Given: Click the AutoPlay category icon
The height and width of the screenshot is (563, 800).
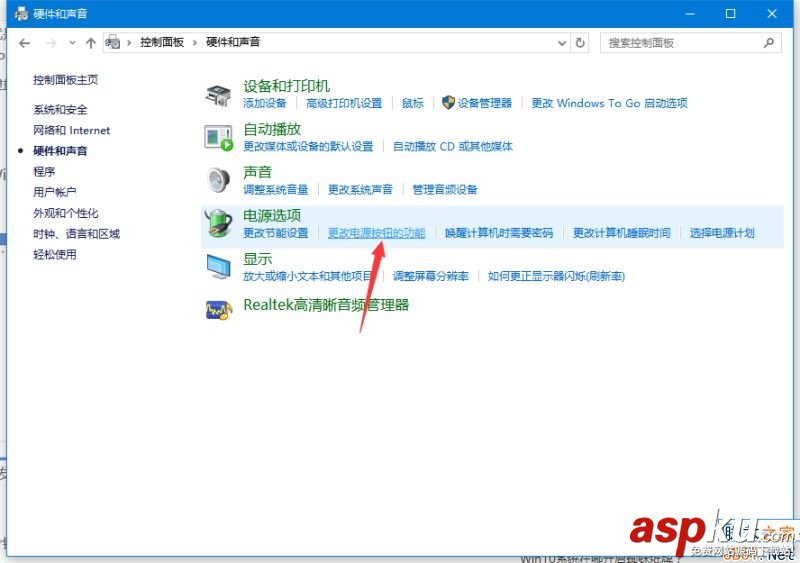Looking at the screenshot, I should 219,138.
